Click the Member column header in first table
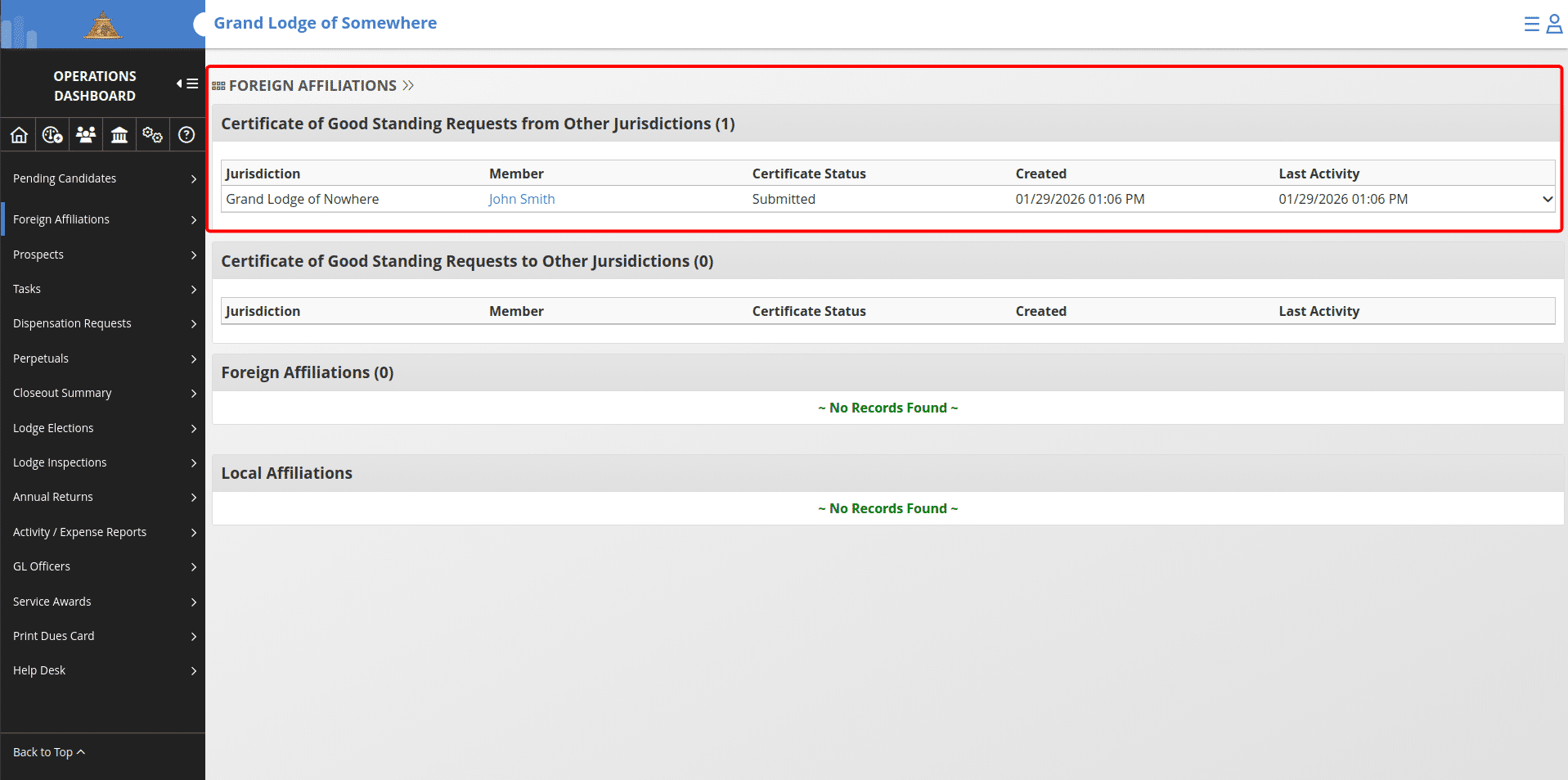The image size is (1568, 780). (x=516, y=174)
